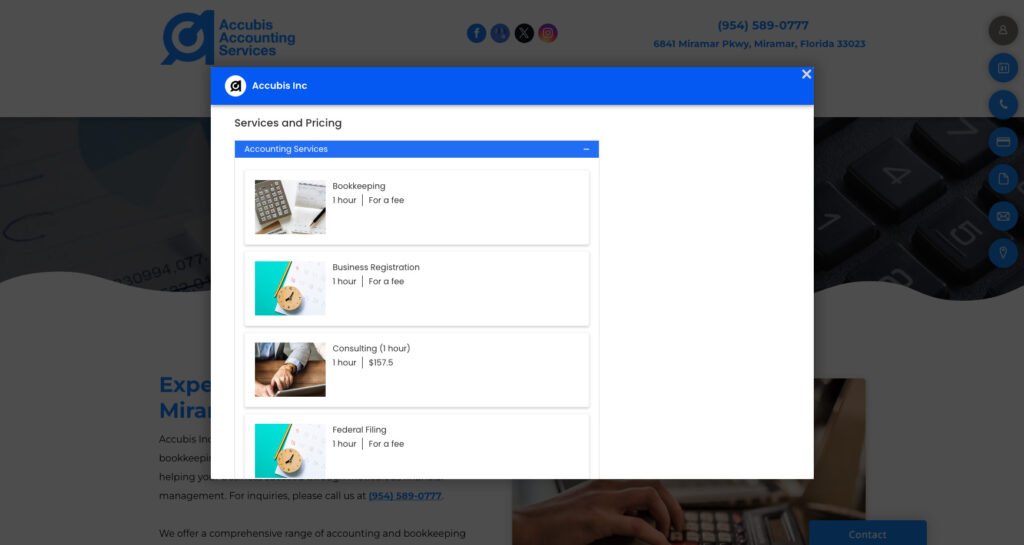Click the map location pin icon
Image resolution: width=1024 pixels, height=545 pixels.
[1003, 253]
